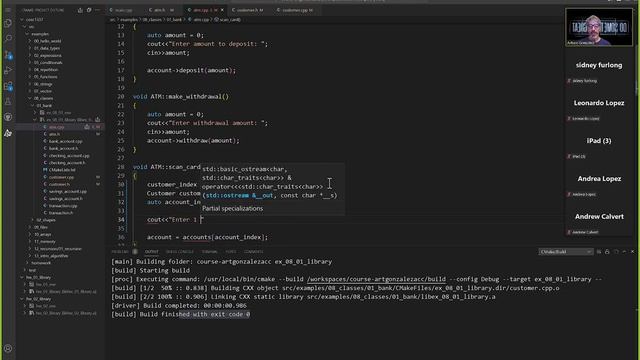
Task: Open the CMake Tools view
Action: [8, 133]
